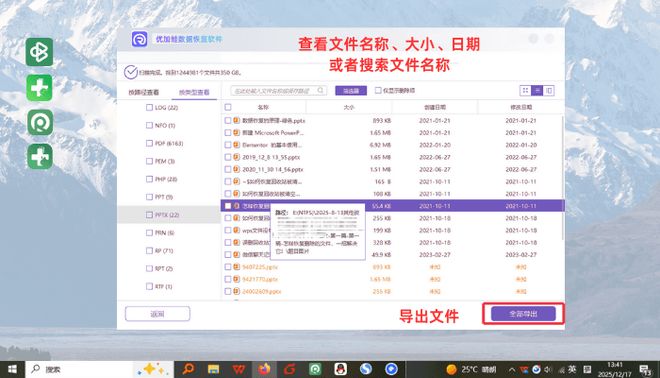Click the scan complete checkmark icon
660x378 pixels.
(x=131, y=72)
